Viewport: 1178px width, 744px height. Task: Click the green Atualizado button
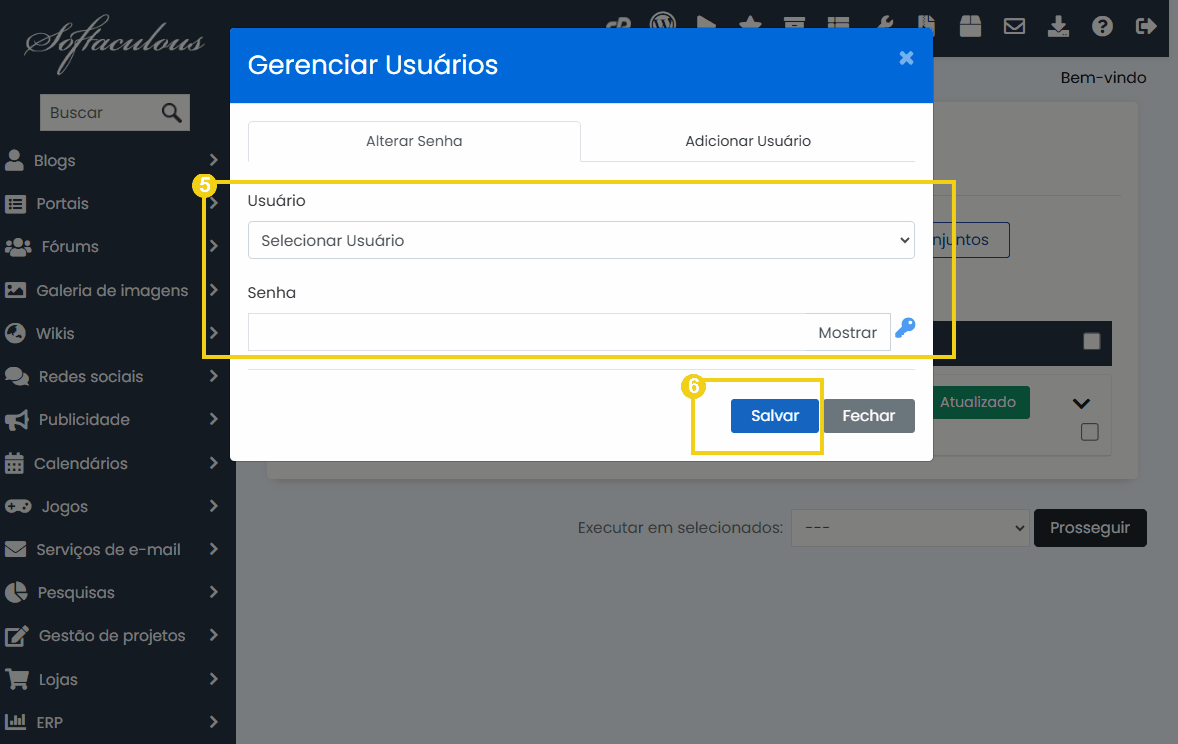click(x=981, y=403)
